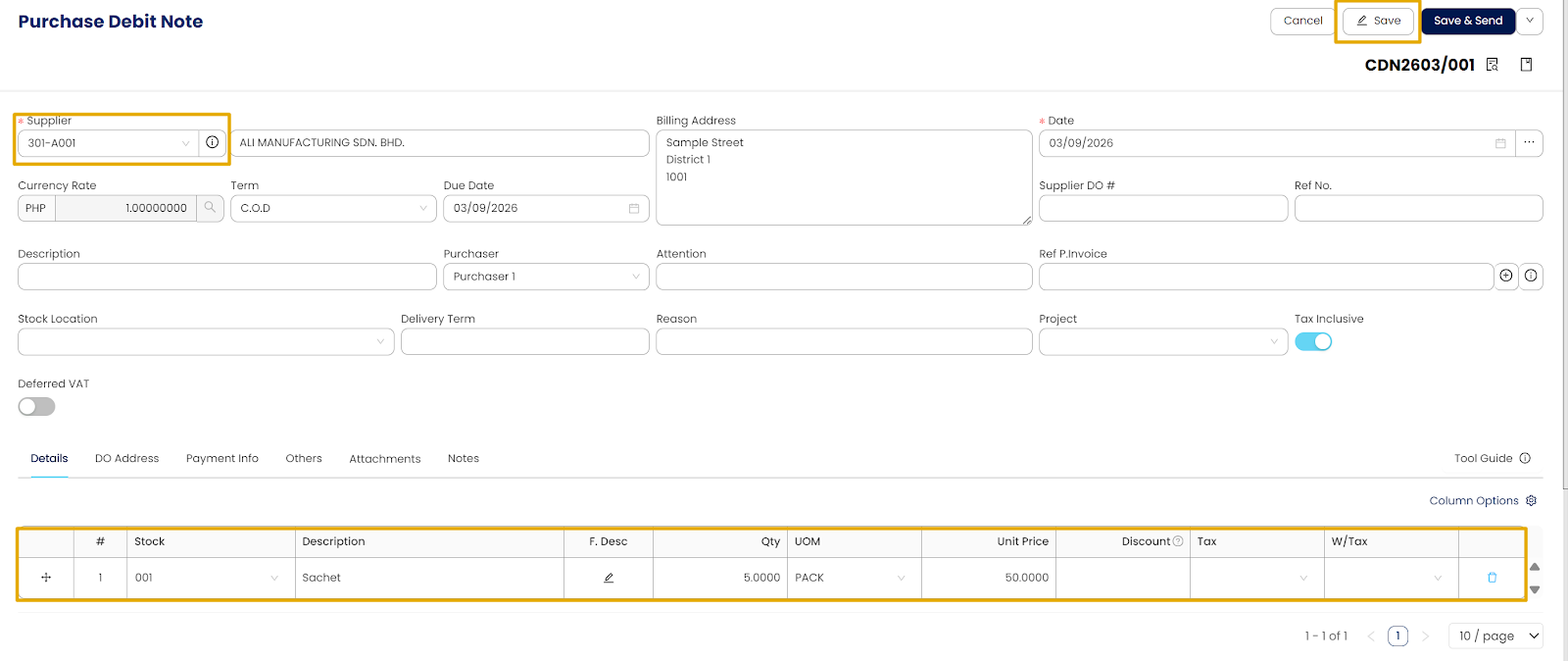Click the Attention input field
The image size is (1568, 661).
(x=844, y=277)
